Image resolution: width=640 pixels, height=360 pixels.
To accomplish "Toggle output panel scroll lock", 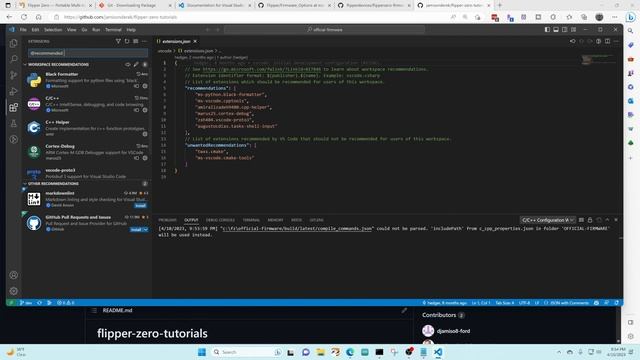I will (x=590, y=220).
